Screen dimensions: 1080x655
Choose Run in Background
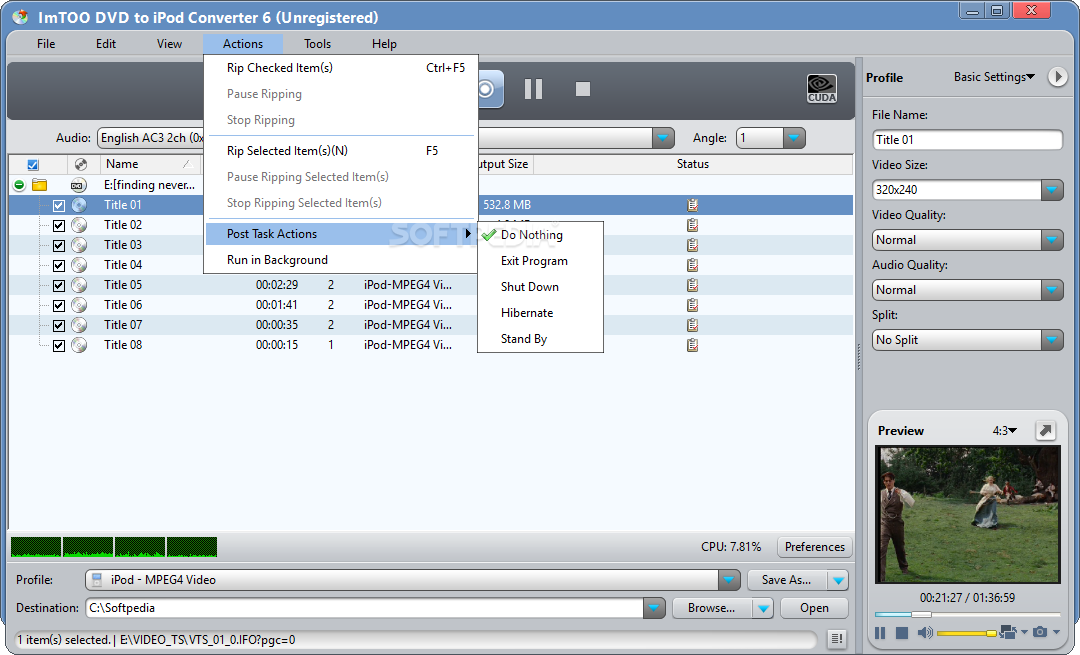341,260
